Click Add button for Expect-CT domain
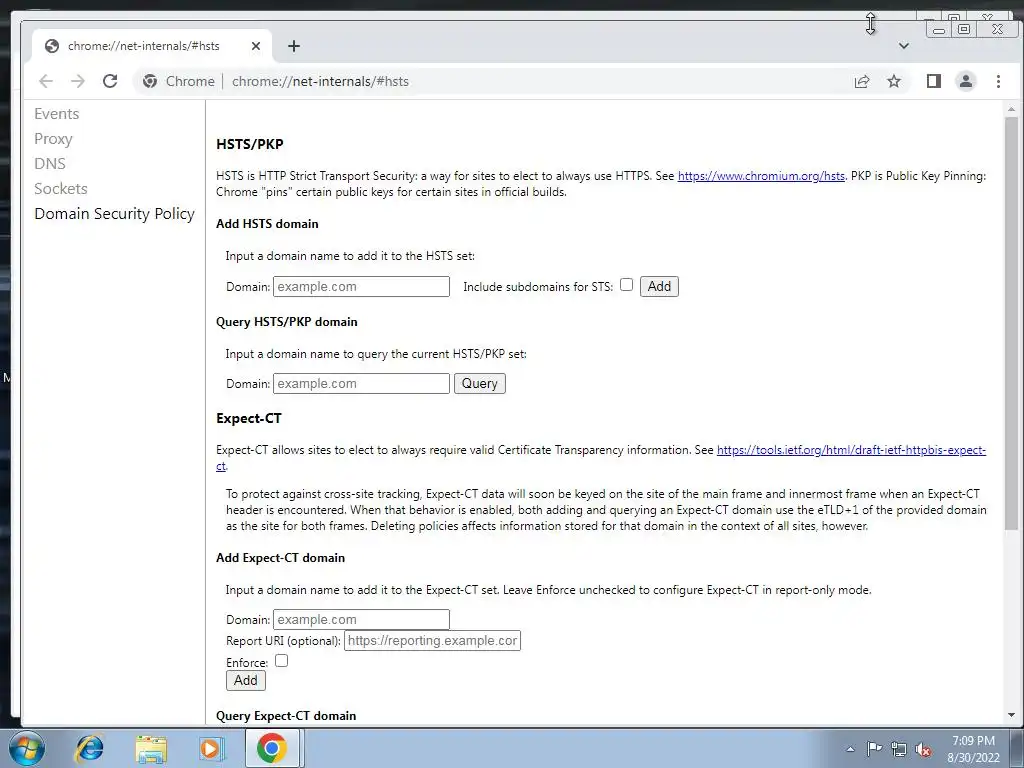Image resolution: width=1024 pixels, height=768 pixels. [246, 680]
